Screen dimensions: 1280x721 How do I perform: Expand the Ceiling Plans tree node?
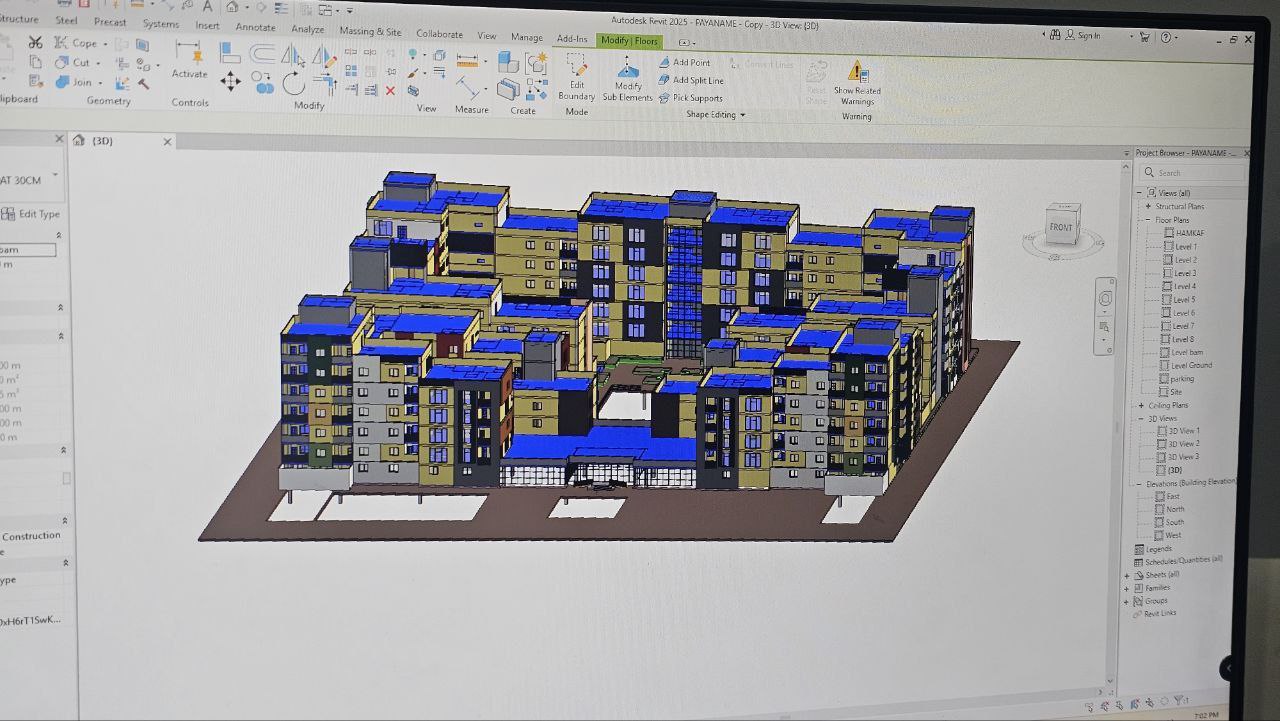(x=1141, y=405)
